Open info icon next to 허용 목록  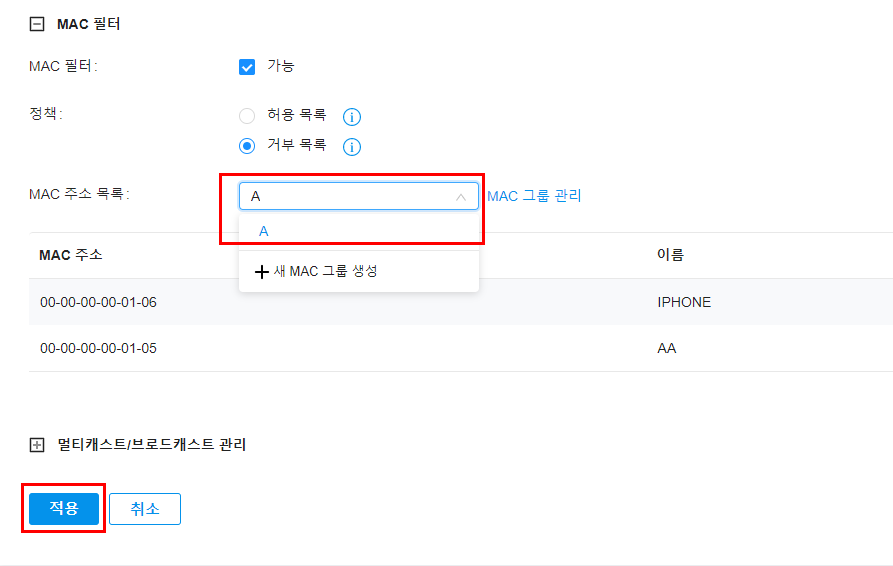tap(351, 117)
